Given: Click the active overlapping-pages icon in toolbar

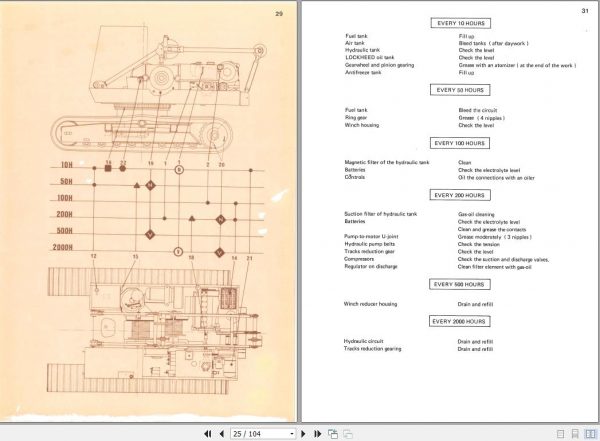Looking at the screenshot, I should click(x=334, y=433).
